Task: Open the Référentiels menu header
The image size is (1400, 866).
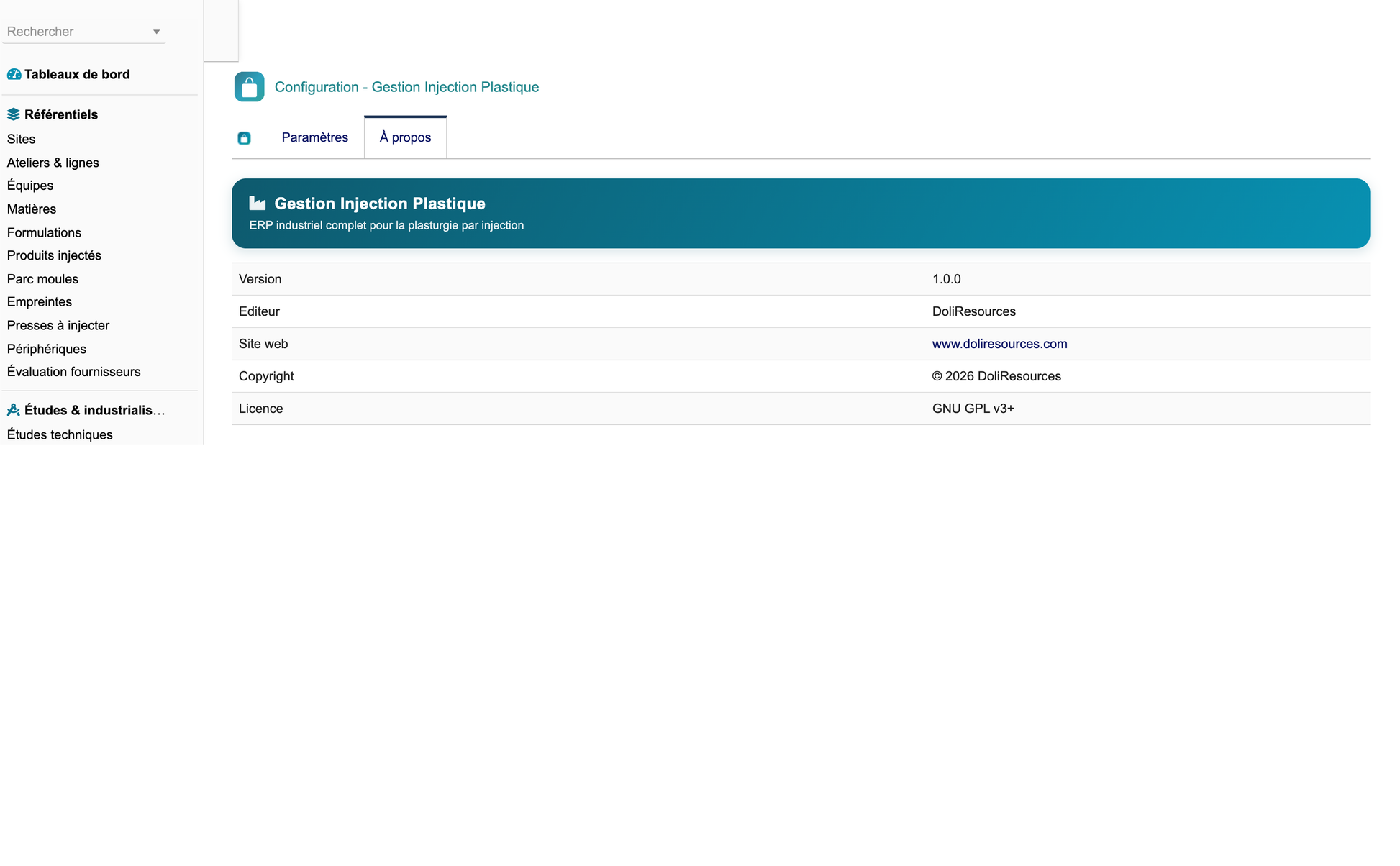Action: 61,114
